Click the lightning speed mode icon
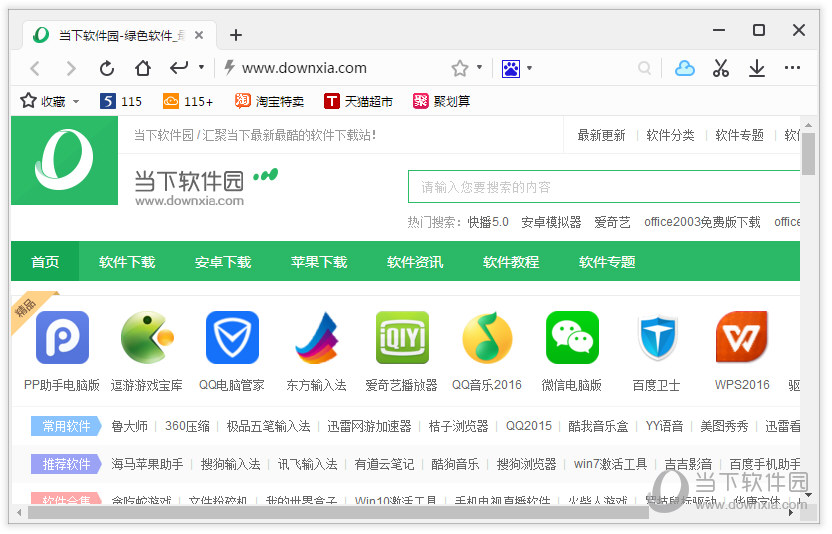This screenshot has width=832, height=534. [229, 67]
